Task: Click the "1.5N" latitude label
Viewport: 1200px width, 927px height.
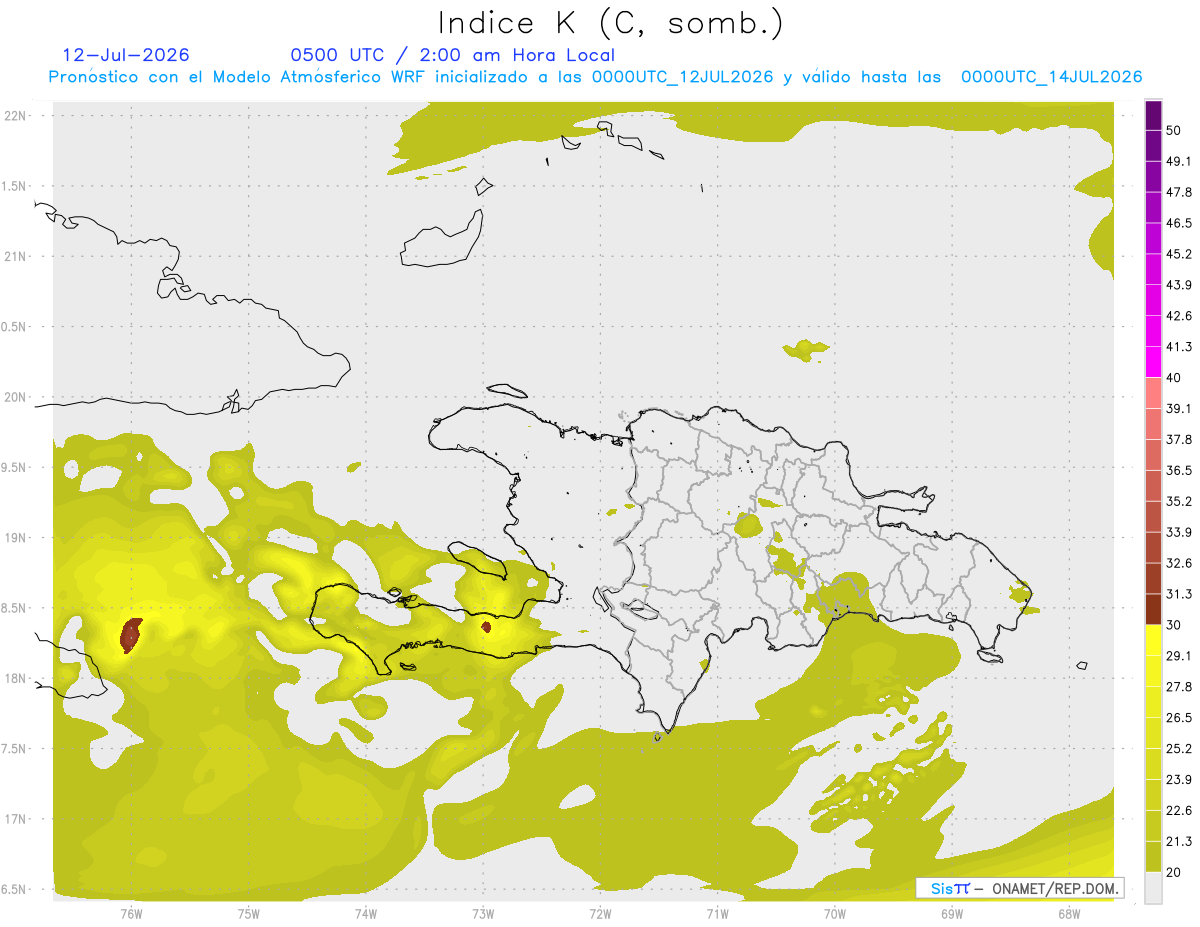Action: click(x=14, y=186)
